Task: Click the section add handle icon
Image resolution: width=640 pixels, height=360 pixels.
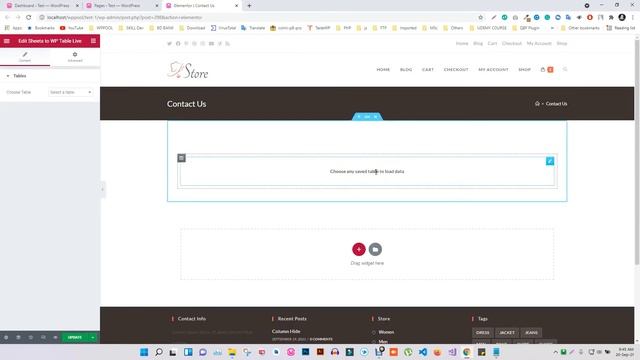Action: coord(359,117)
